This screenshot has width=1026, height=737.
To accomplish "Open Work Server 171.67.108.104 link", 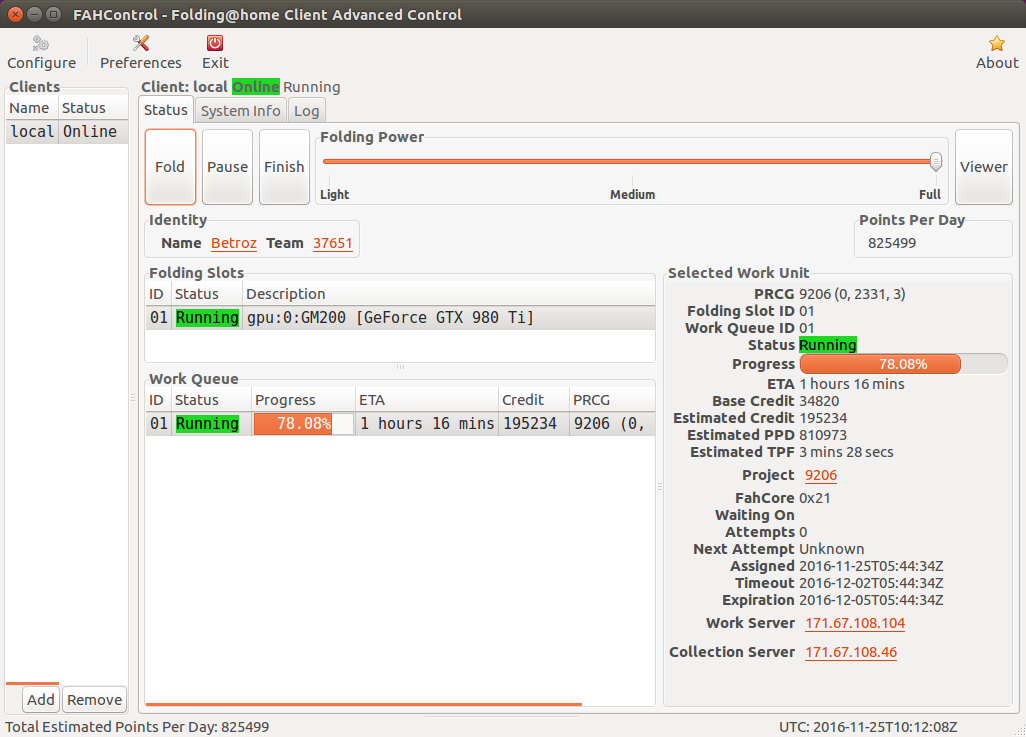I will 855,623.
